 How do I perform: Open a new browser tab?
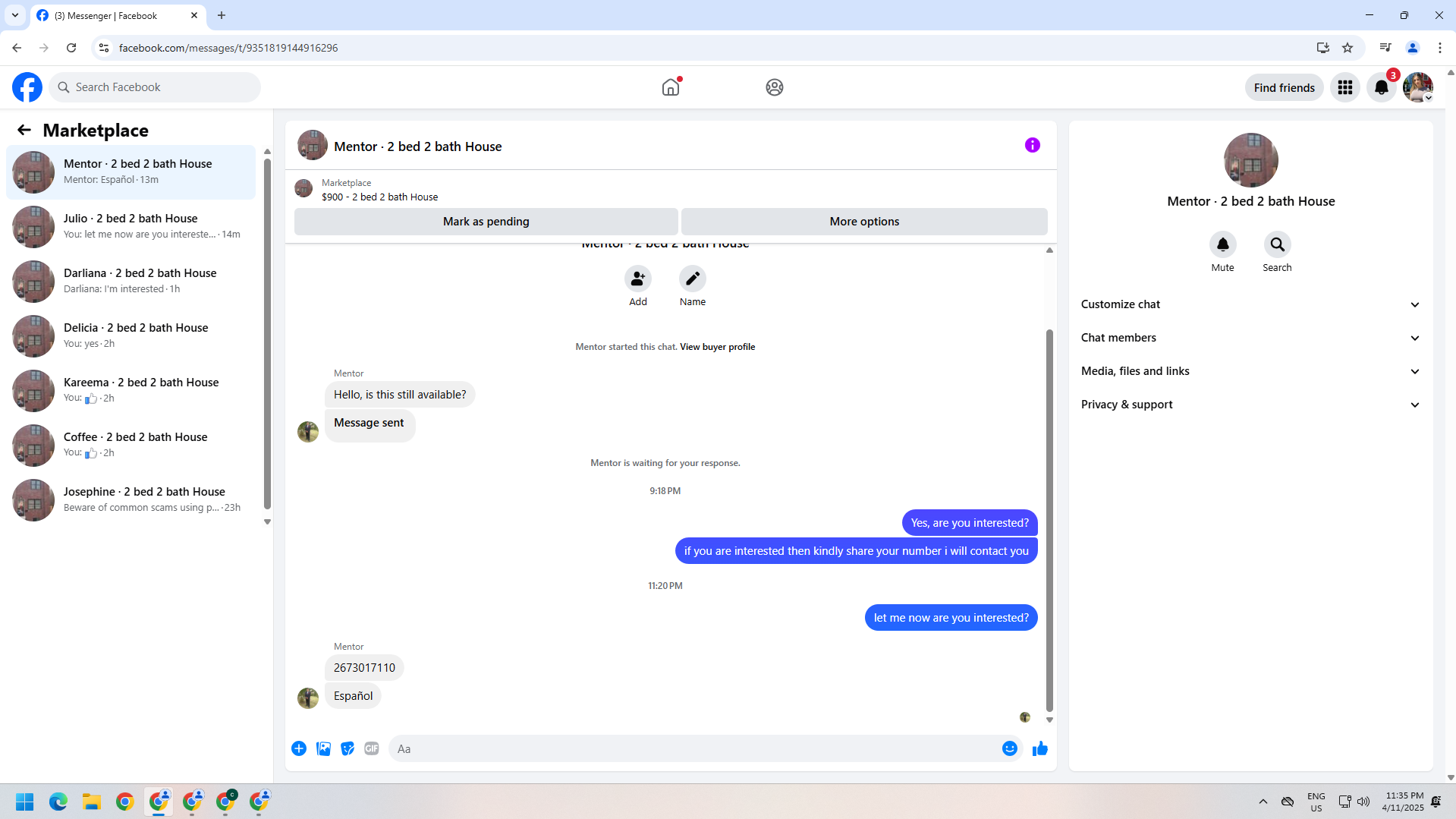click(222, 15)
